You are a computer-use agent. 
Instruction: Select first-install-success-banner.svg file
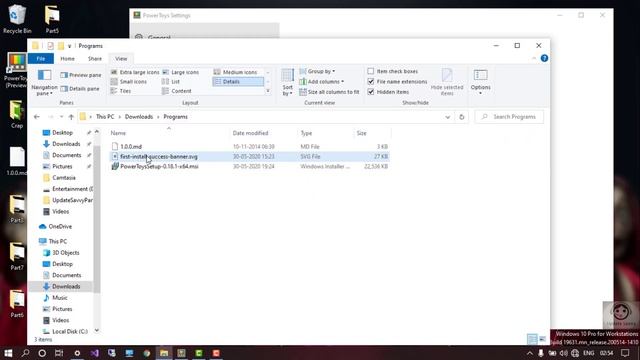coord(250,156)
